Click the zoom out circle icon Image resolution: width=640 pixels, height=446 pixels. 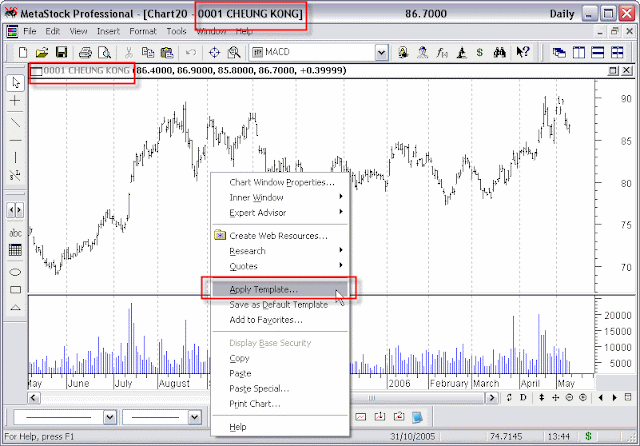tap(569, 397)
